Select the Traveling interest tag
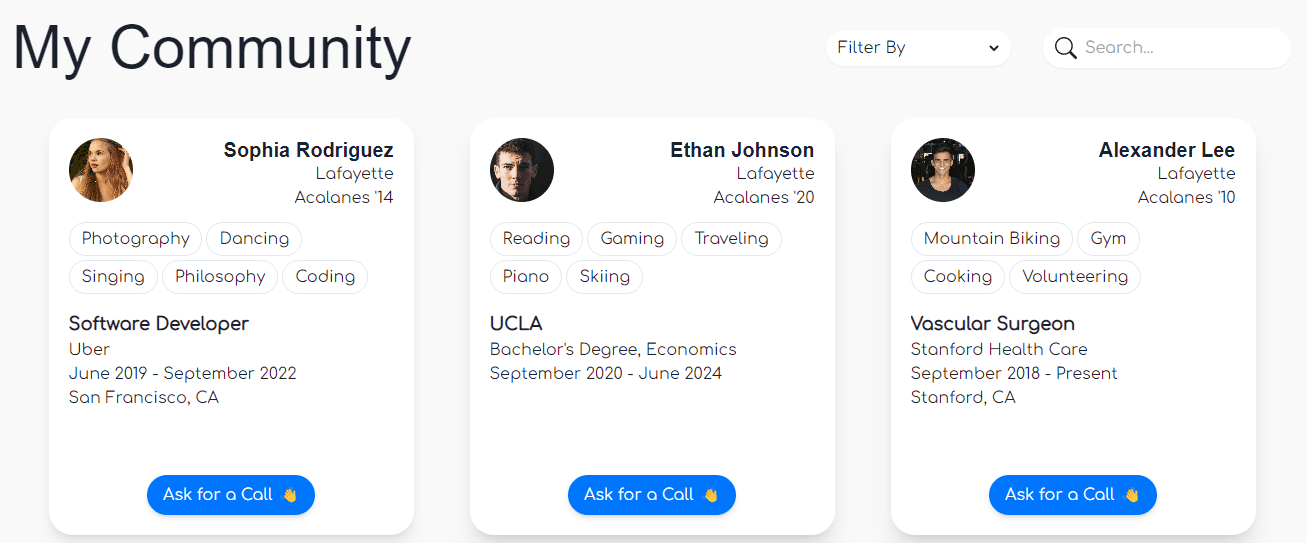Screen dimensions: 1307x543 pos(731,239)
